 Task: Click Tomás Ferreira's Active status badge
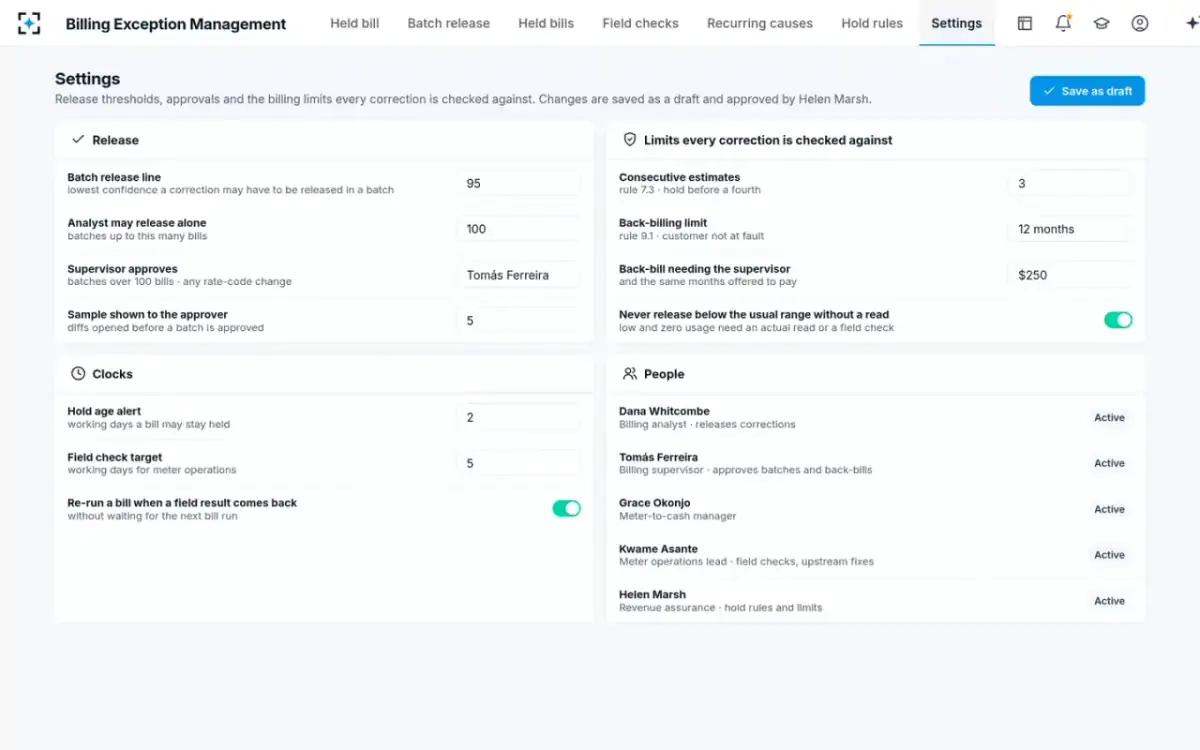coord(1109,464)
